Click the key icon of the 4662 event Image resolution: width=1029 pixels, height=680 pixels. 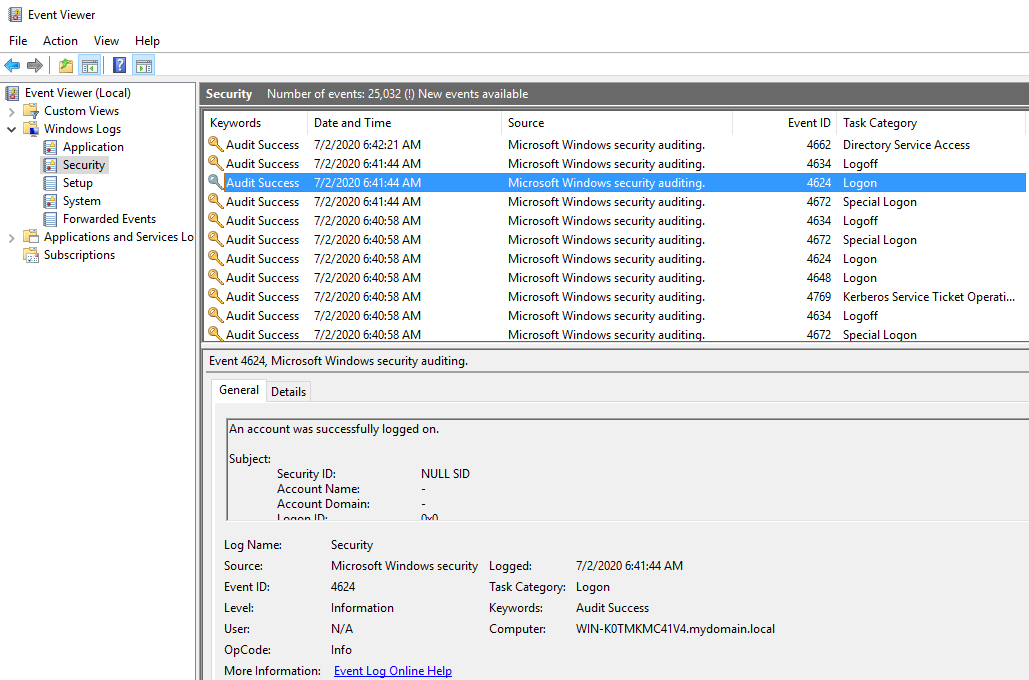[215, 145]
